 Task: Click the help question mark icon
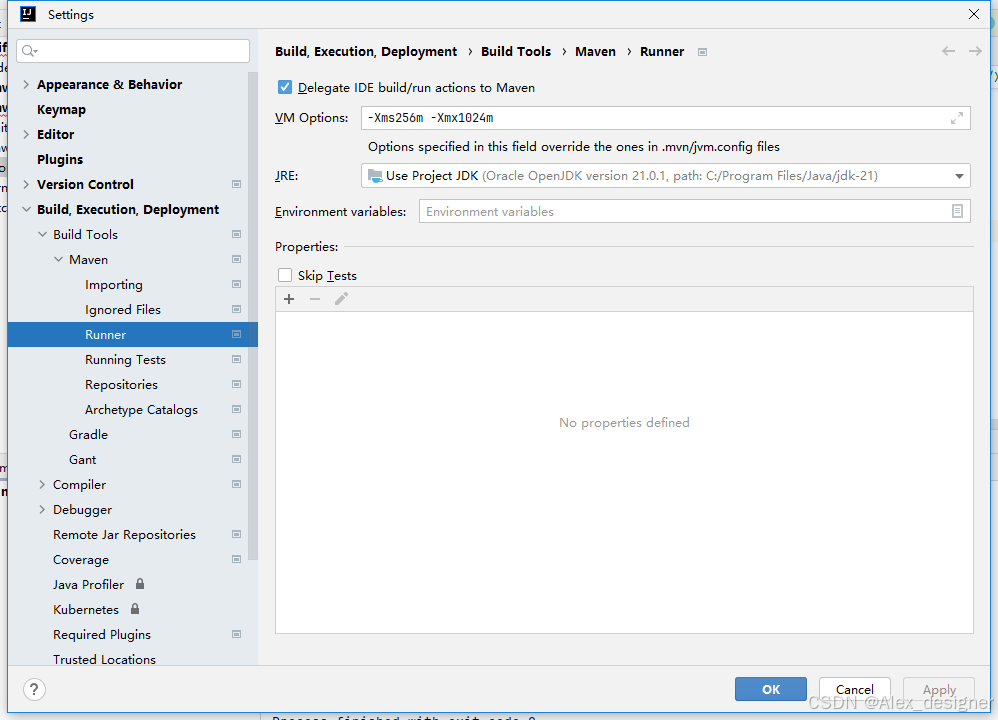tap(34, 689)
